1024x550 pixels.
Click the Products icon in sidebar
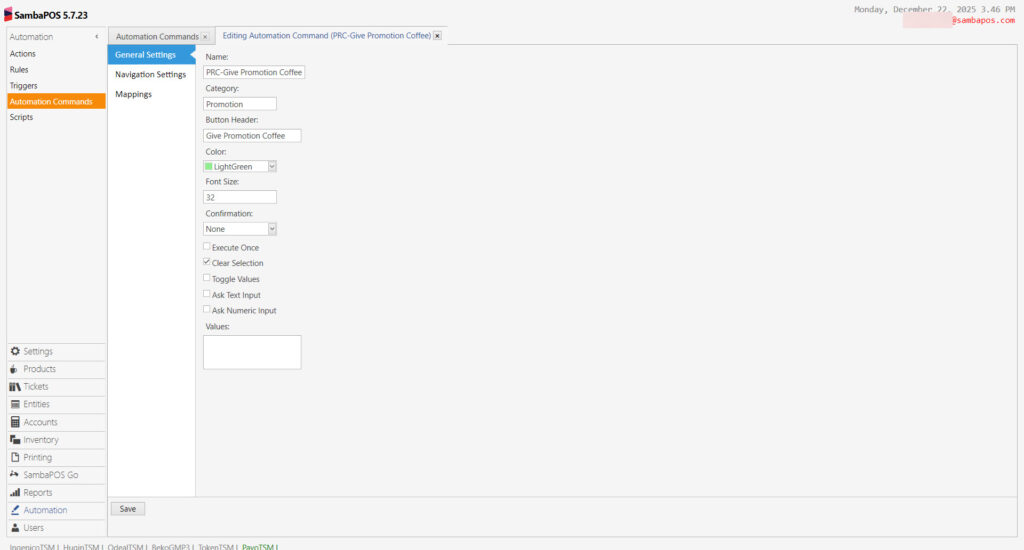[15, 369]
